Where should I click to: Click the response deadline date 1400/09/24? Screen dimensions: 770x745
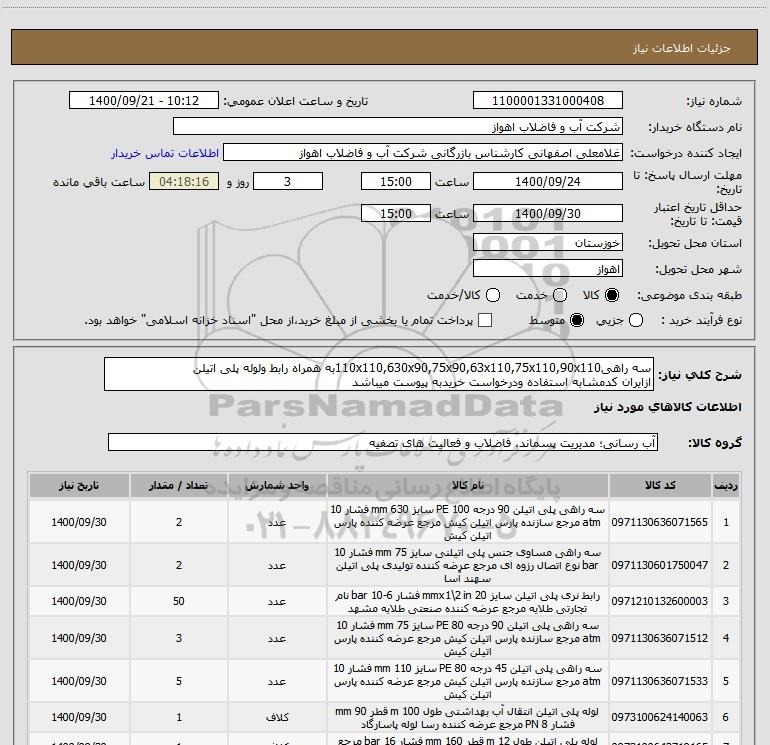(x=548, y=182)
